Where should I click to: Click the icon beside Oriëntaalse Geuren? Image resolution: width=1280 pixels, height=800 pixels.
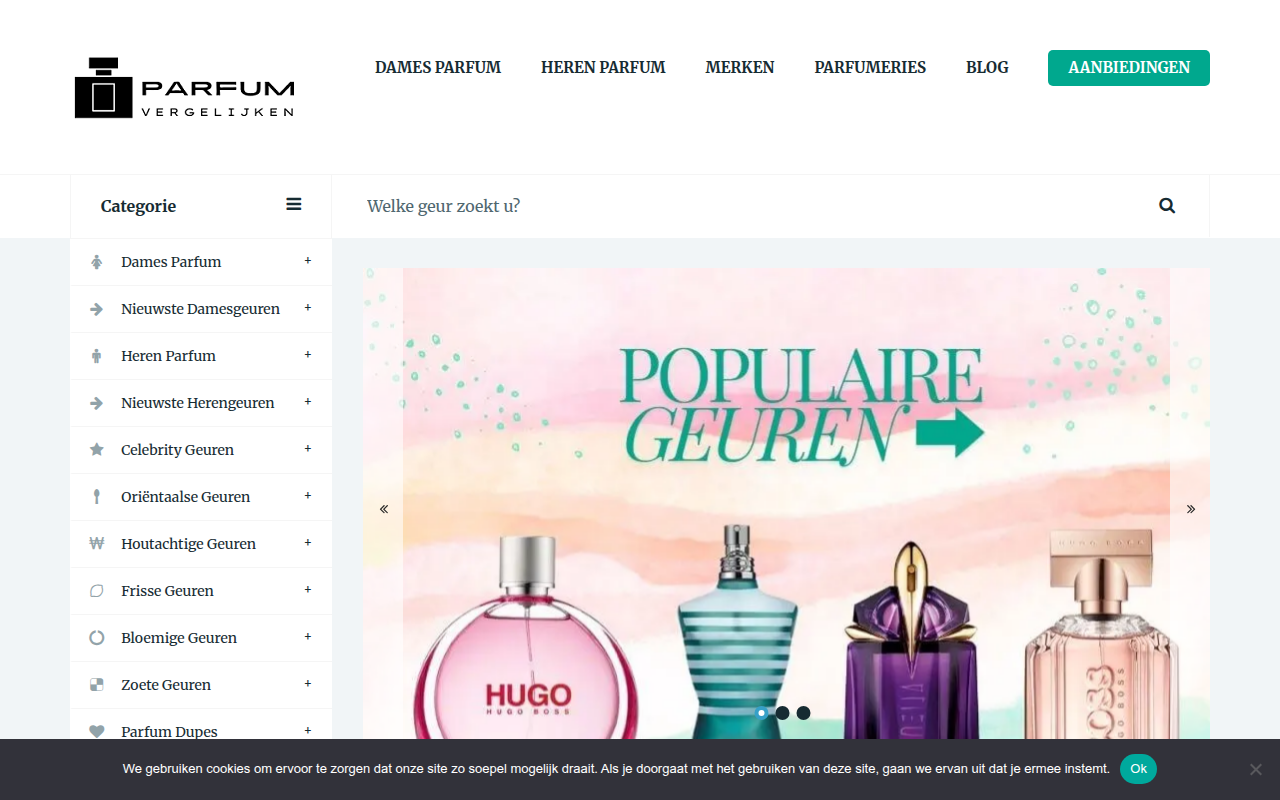[97, 497]
